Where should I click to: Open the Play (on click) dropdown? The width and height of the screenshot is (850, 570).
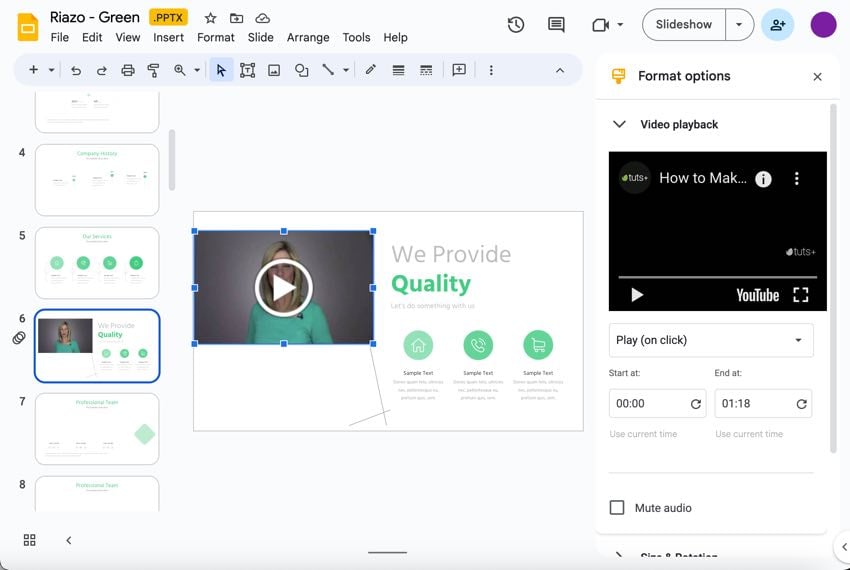[710, 340]
